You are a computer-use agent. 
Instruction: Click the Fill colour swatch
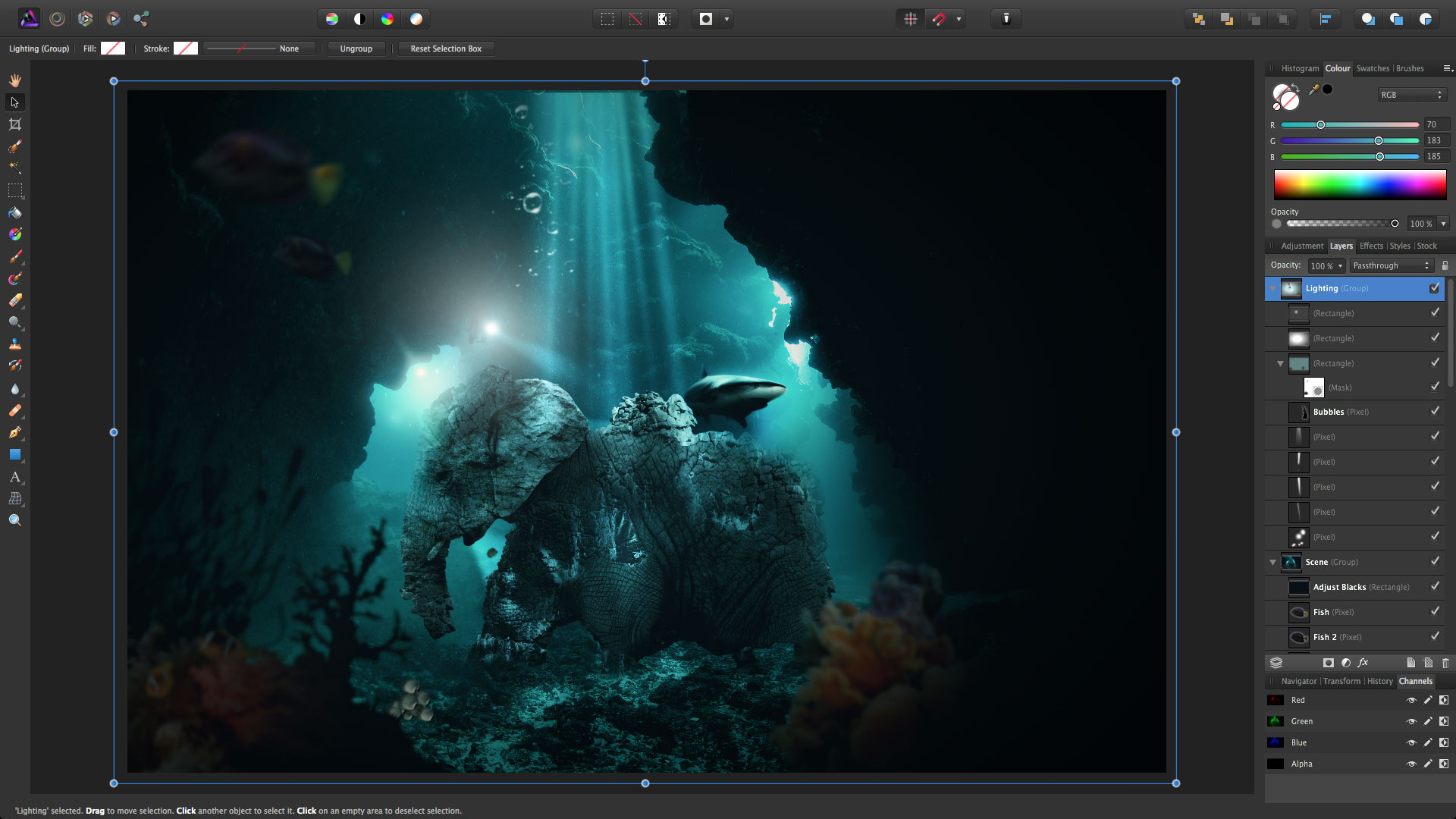click(x=113, y=49)
